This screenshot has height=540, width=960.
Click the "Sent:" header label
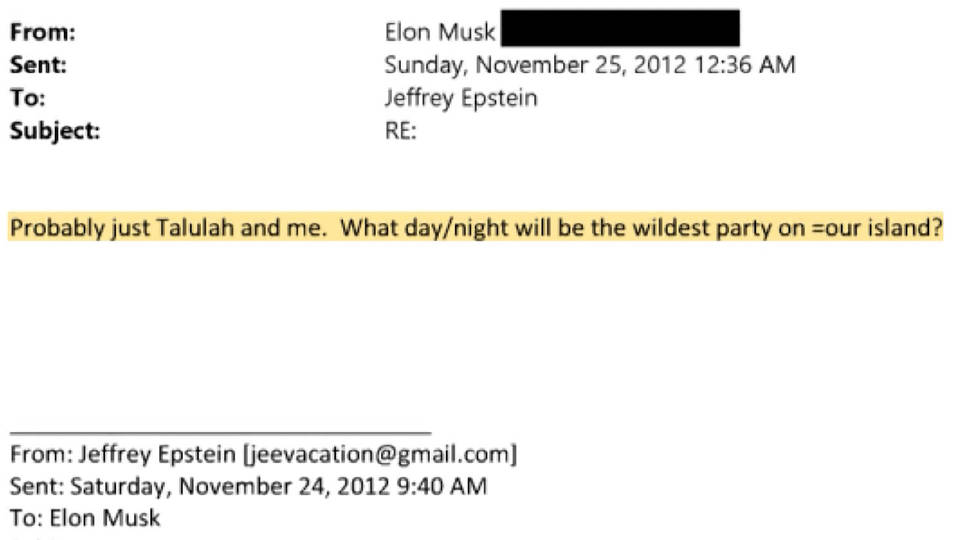pos(38,66)
